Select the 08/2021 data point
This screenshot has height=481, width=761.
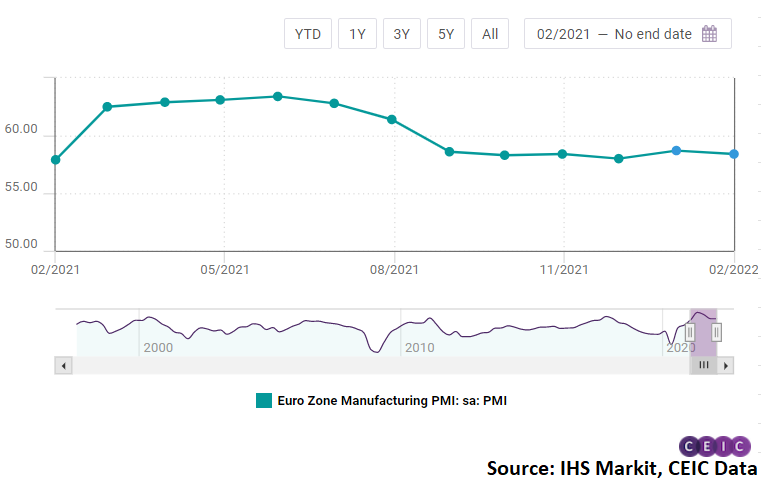point(392,120)
